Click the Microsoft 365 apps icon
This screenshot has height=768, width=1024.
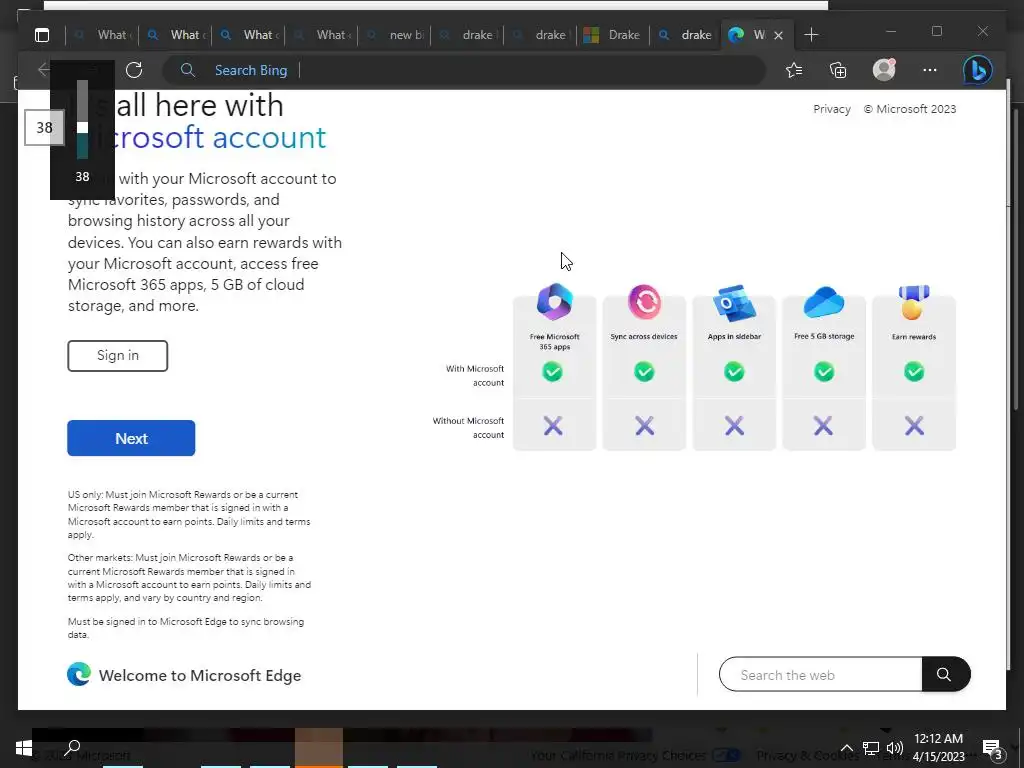point(554,301)
